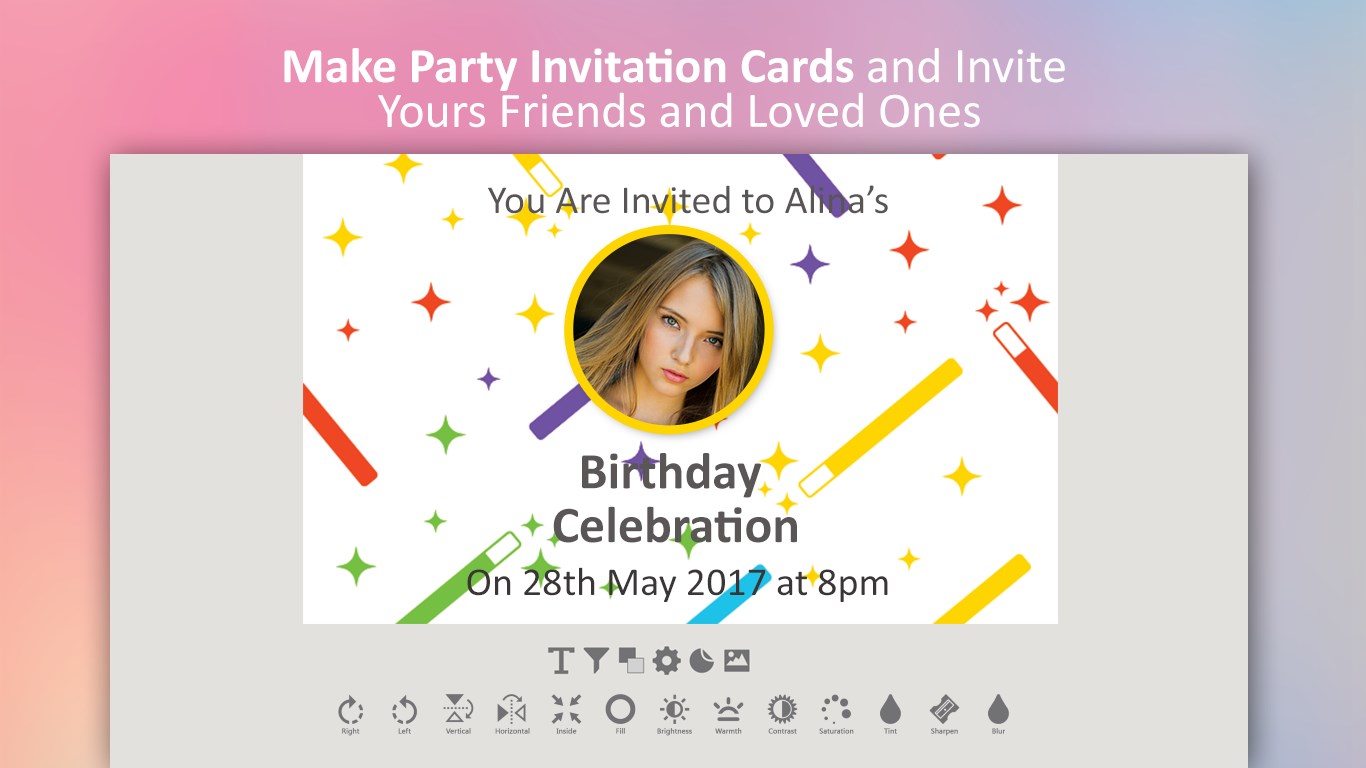Rotate the image Right
Screen dimensions: 1366x768
point(350,716)
